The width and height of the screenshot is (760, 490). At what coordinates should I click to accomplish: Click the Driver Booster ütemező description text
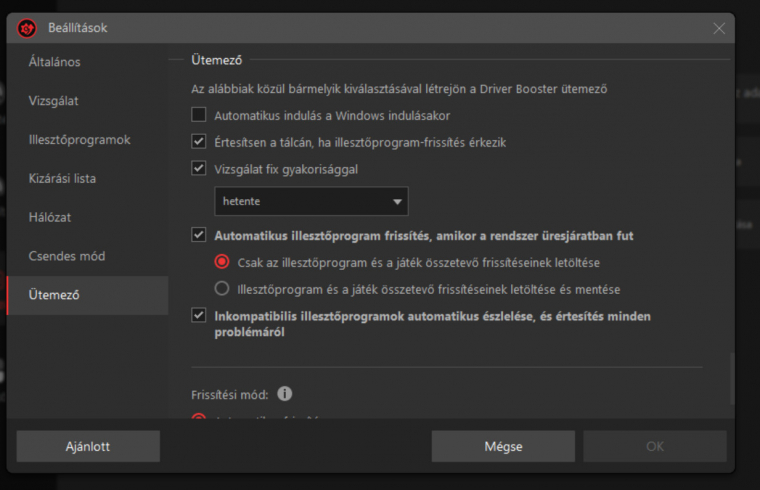pos(398,89)
